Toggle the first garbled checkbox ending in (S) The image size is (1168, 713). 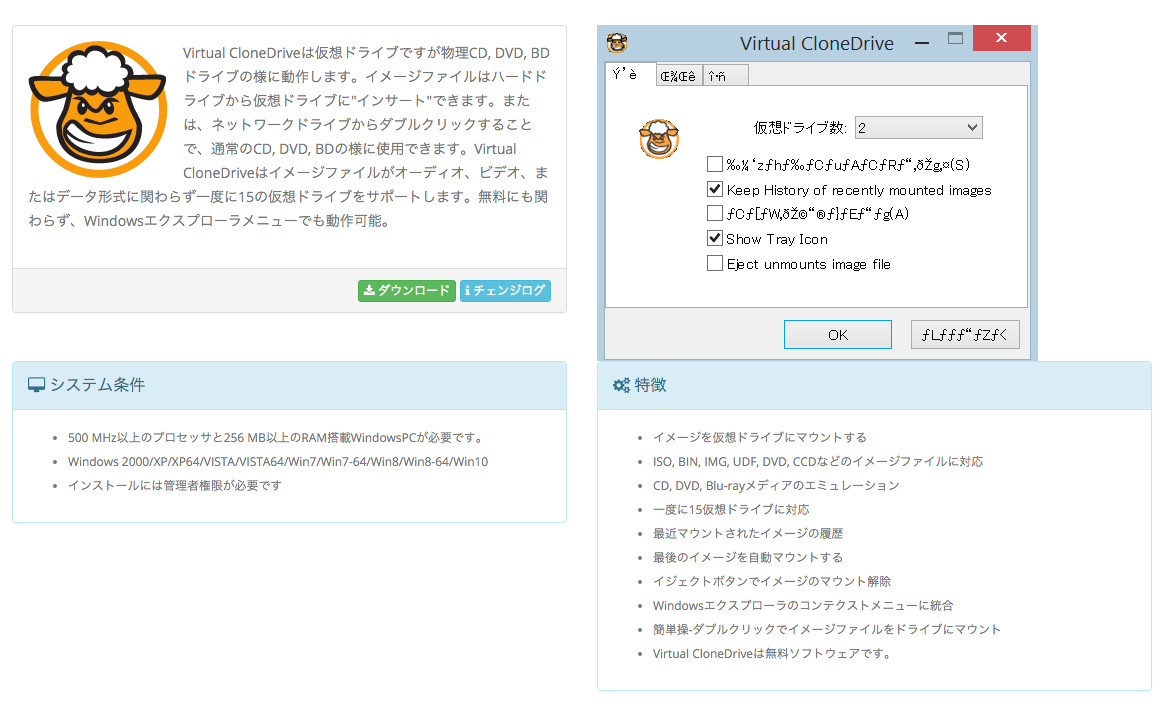coord(715,164)
